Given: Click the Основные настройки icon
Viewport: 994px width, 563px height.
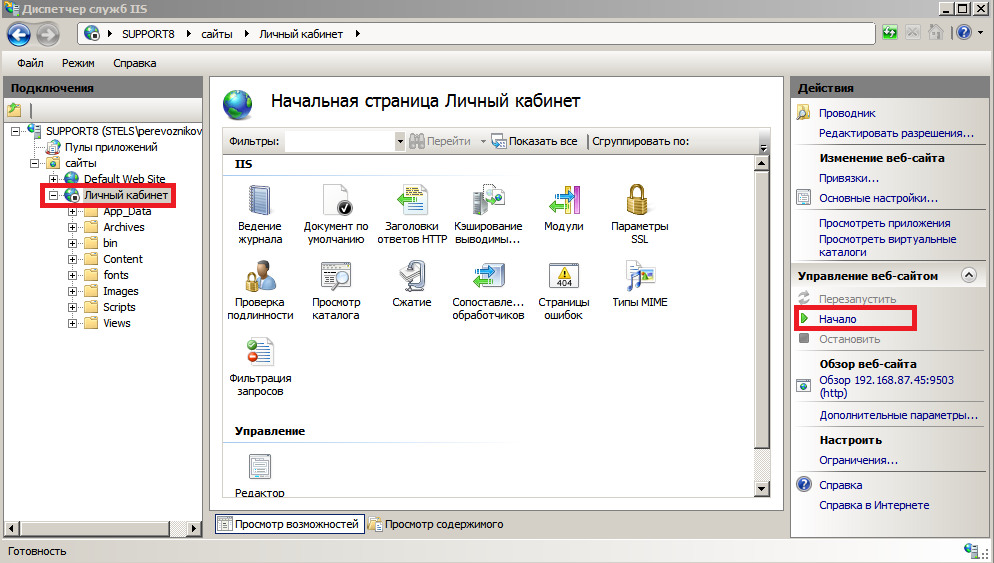Looking at the screenshot, I should pos(803,198).
